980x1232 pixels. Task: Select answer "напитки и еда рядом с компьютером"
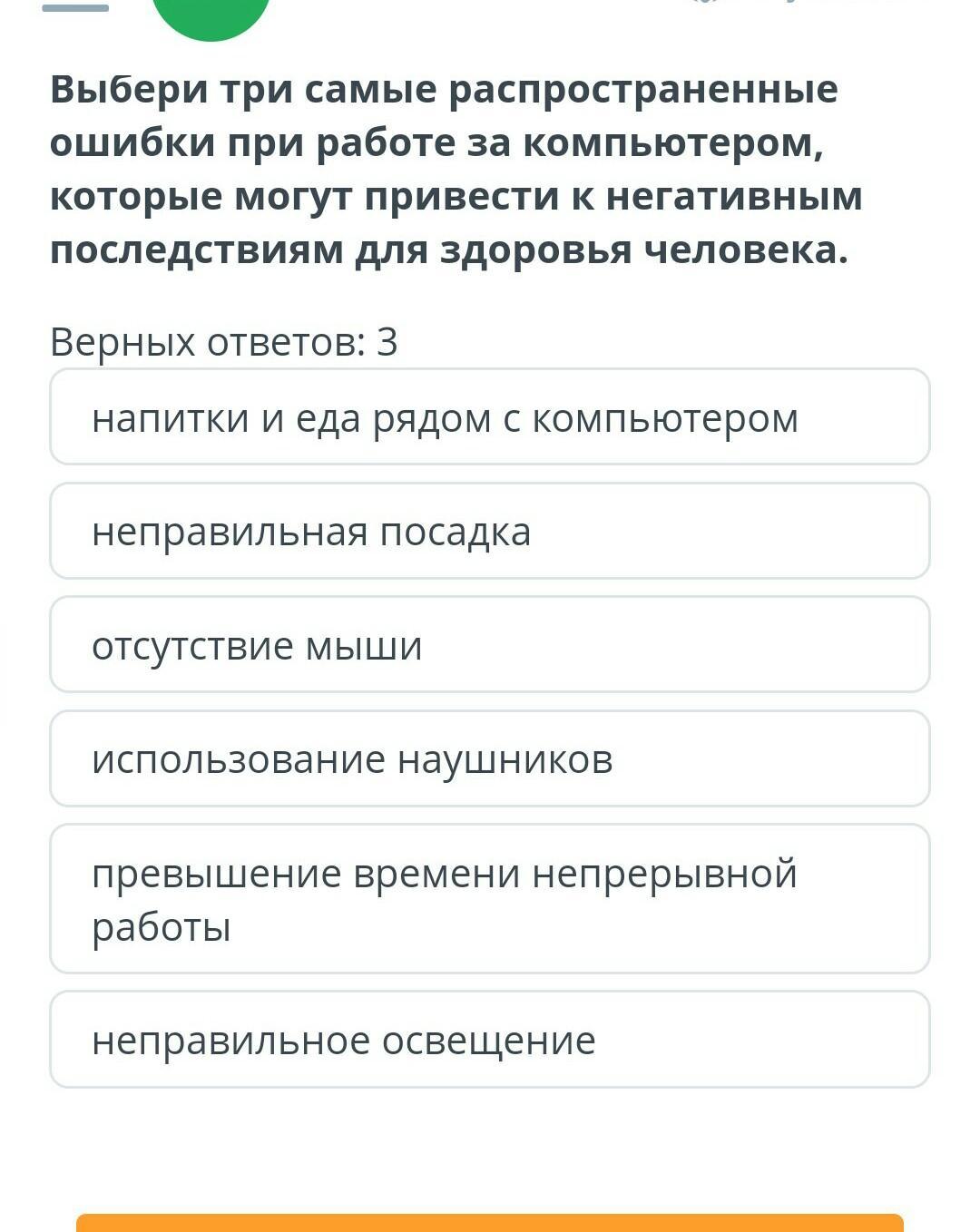point(490,416)
